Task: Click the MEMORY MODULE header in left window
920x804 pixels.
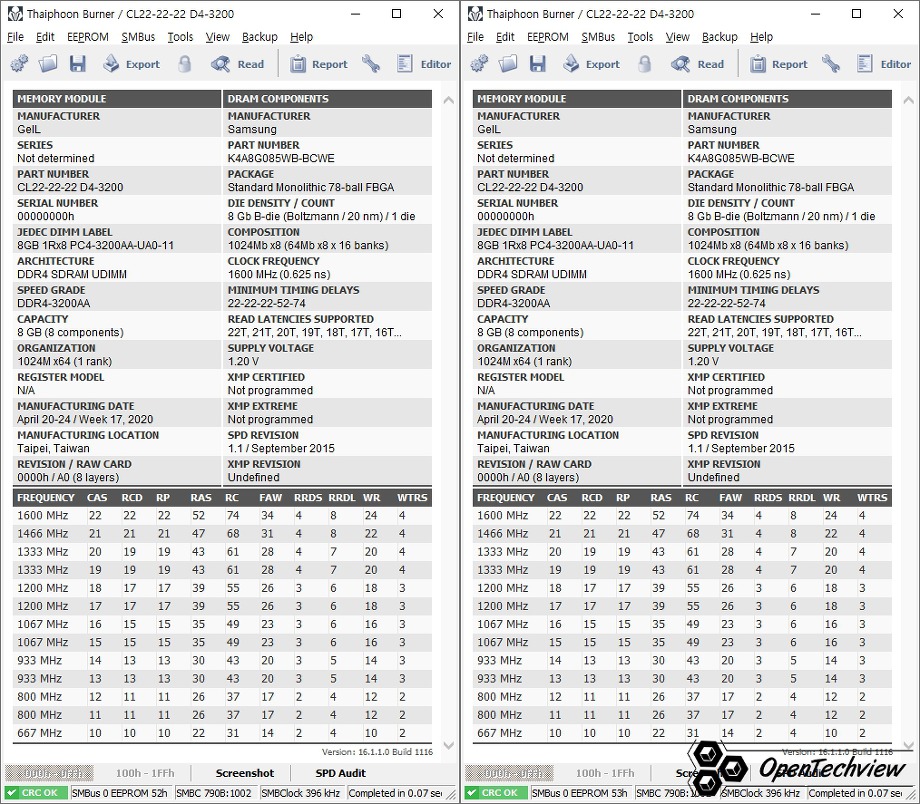Action: pos(117,99)
